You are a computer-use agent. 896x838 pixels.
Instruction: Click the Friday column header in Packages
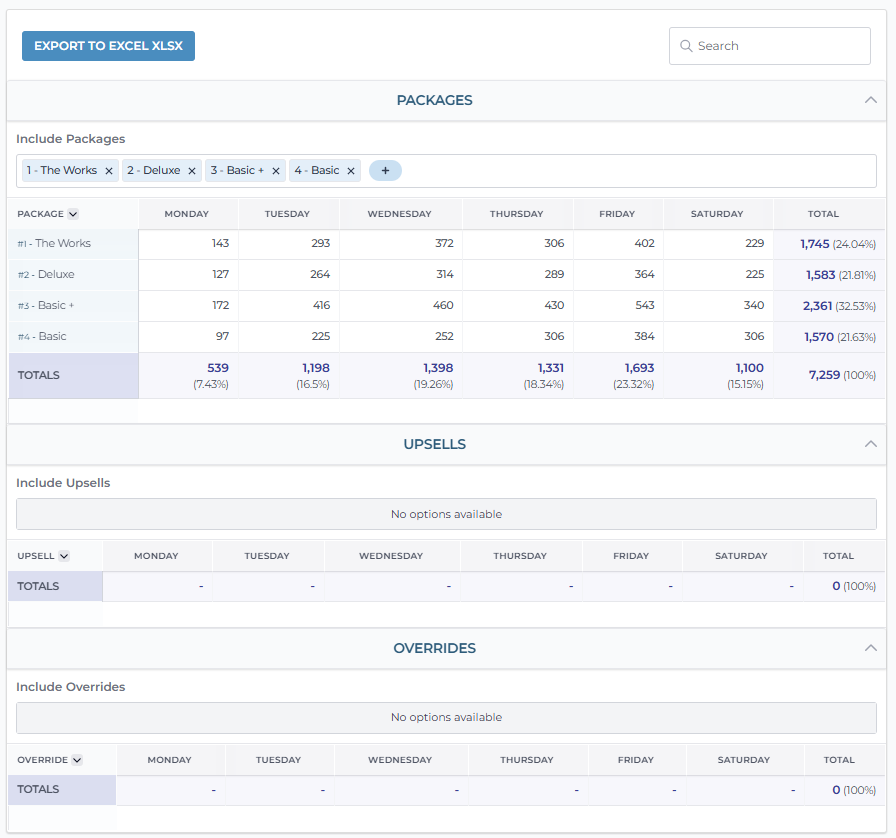(617, 214)
